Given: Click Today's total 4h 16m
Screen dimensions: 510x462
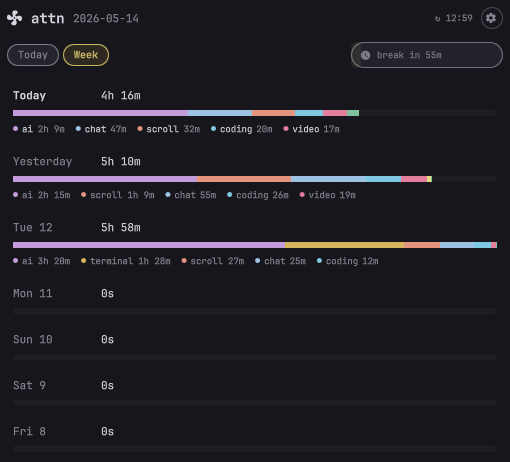Looking at the screenshot, I should pos(121,96).
